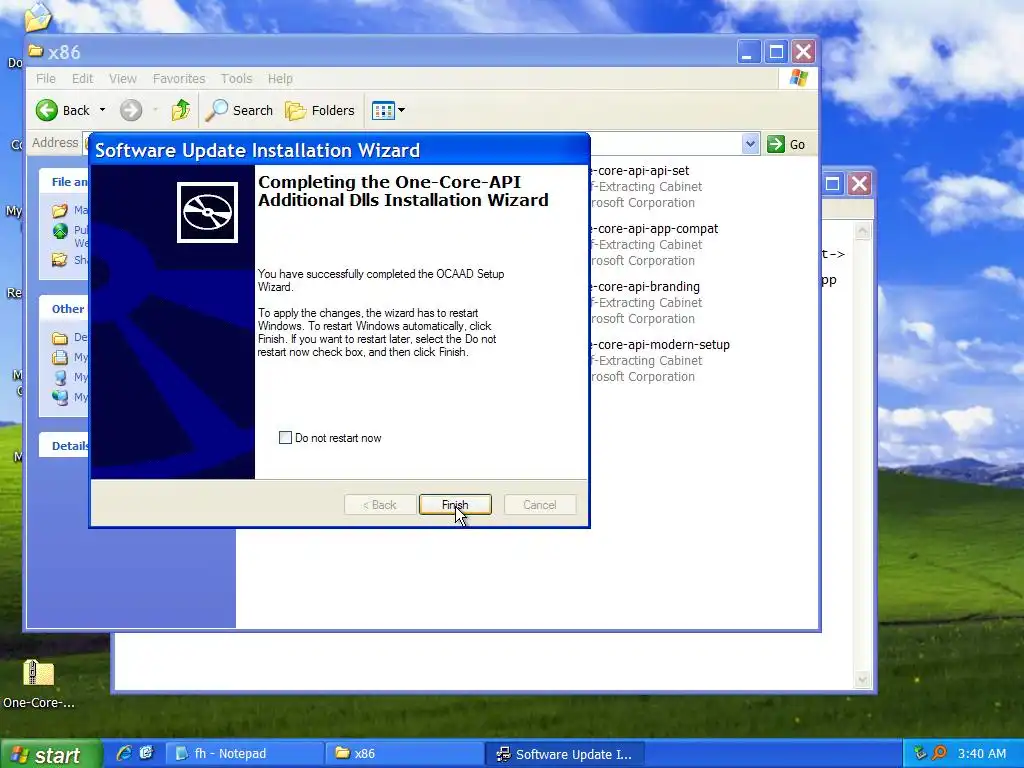Open the View menu in x86 window
1024x768 pixels.
pos(123,78)
